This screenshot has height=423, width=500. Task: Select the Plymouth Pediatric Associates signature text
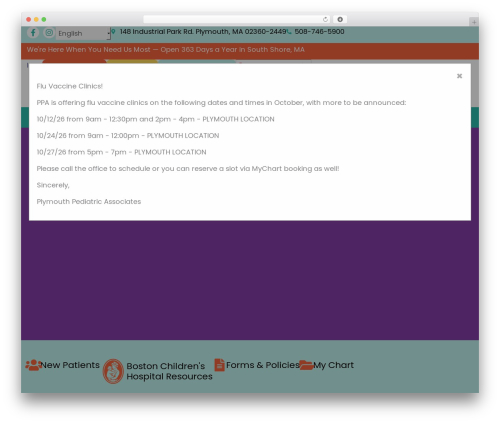pyautogui.click(x=89, y=201)
